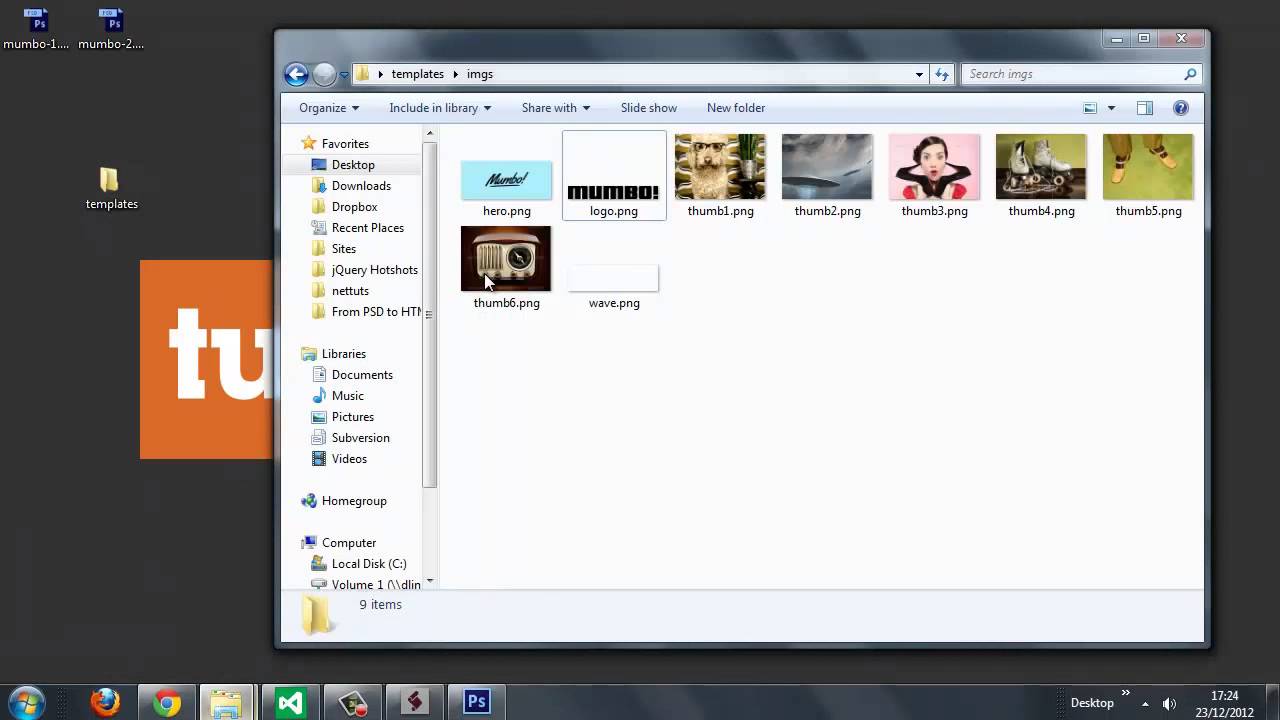Open recent locations dropdown beside Forward arrow
Image resolution: width=1280 pixels, height=720 pixels.
(344, 74)
